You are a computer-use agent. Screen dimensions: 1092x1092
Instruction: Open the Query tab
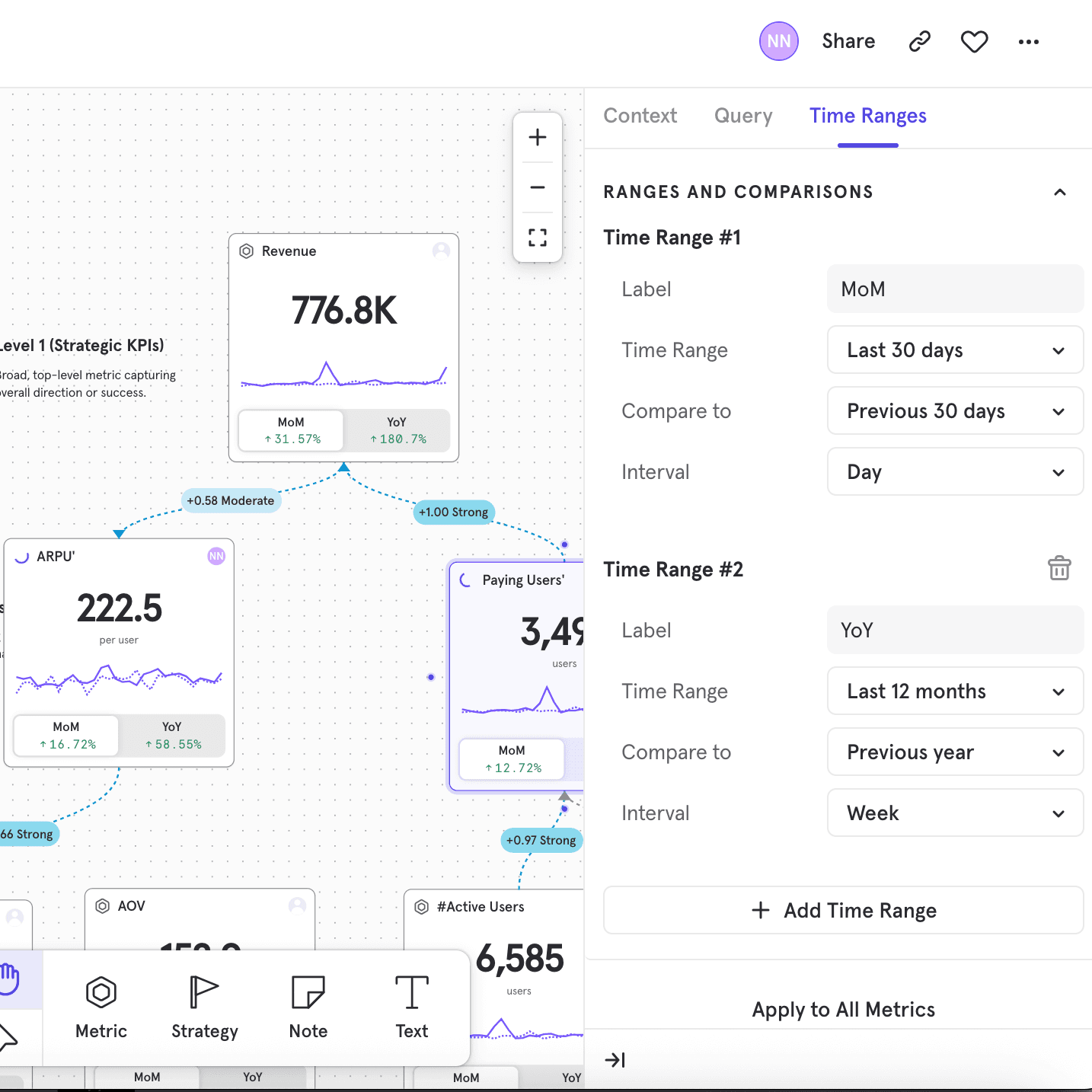coord(742,116)
